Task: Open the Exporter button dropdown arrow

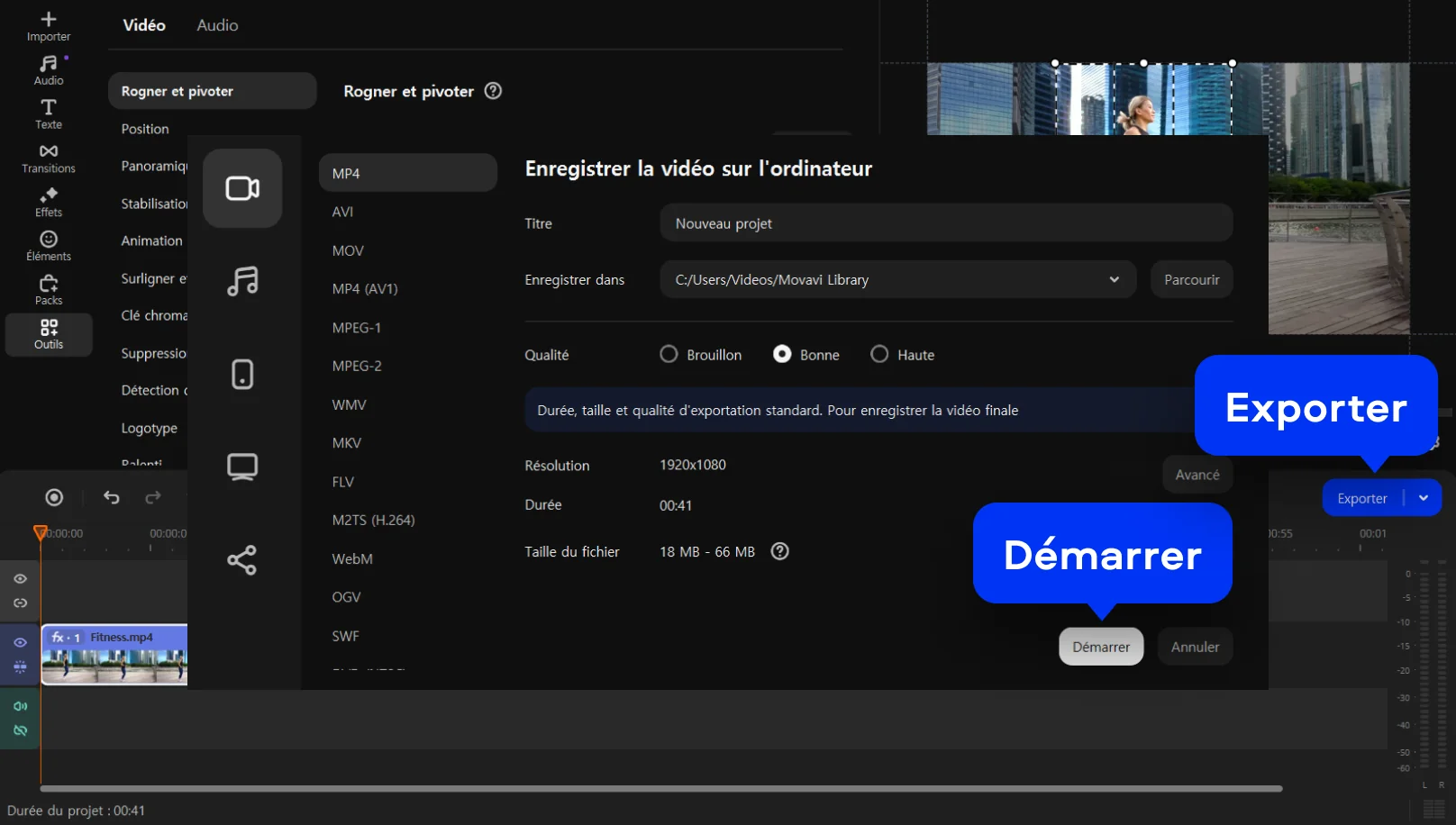Action: (x=1424, y=498)
